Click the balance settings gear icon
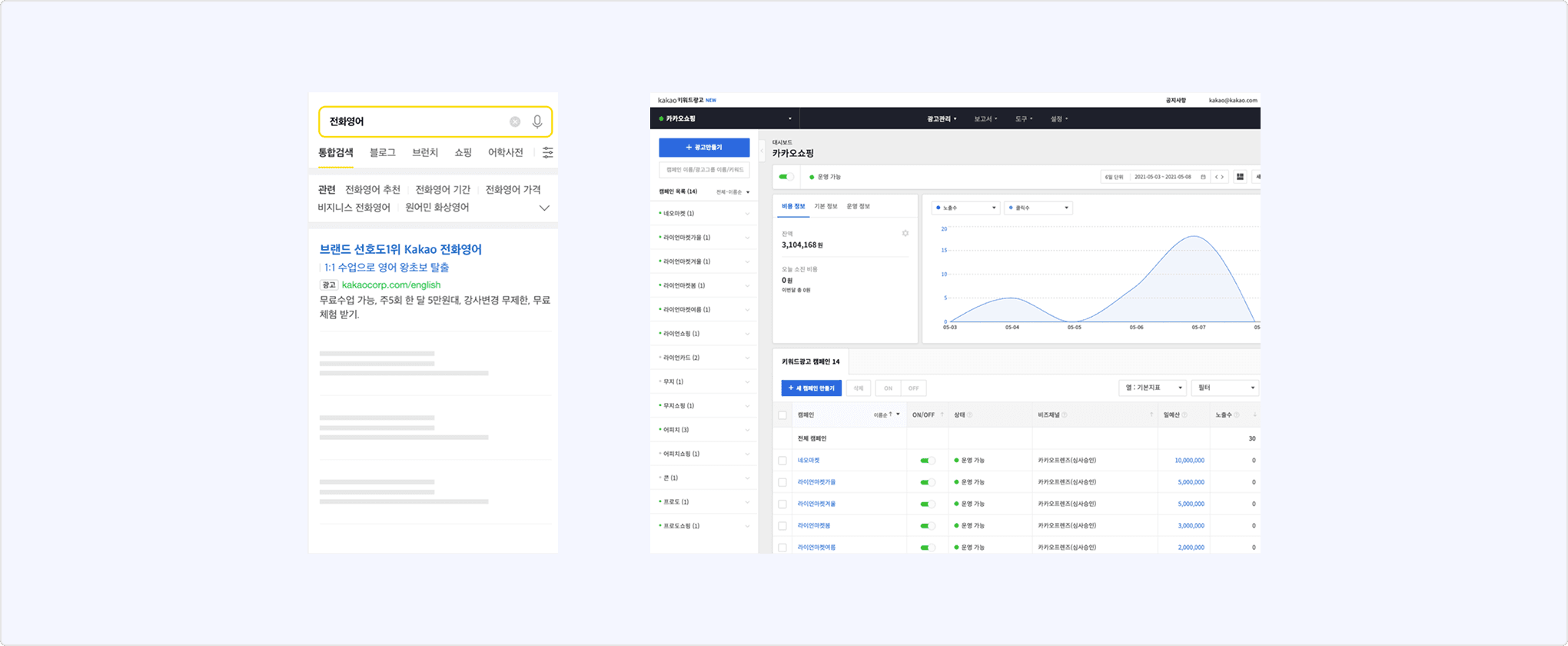Screen dimensions: 1568x646 (905, 233)
